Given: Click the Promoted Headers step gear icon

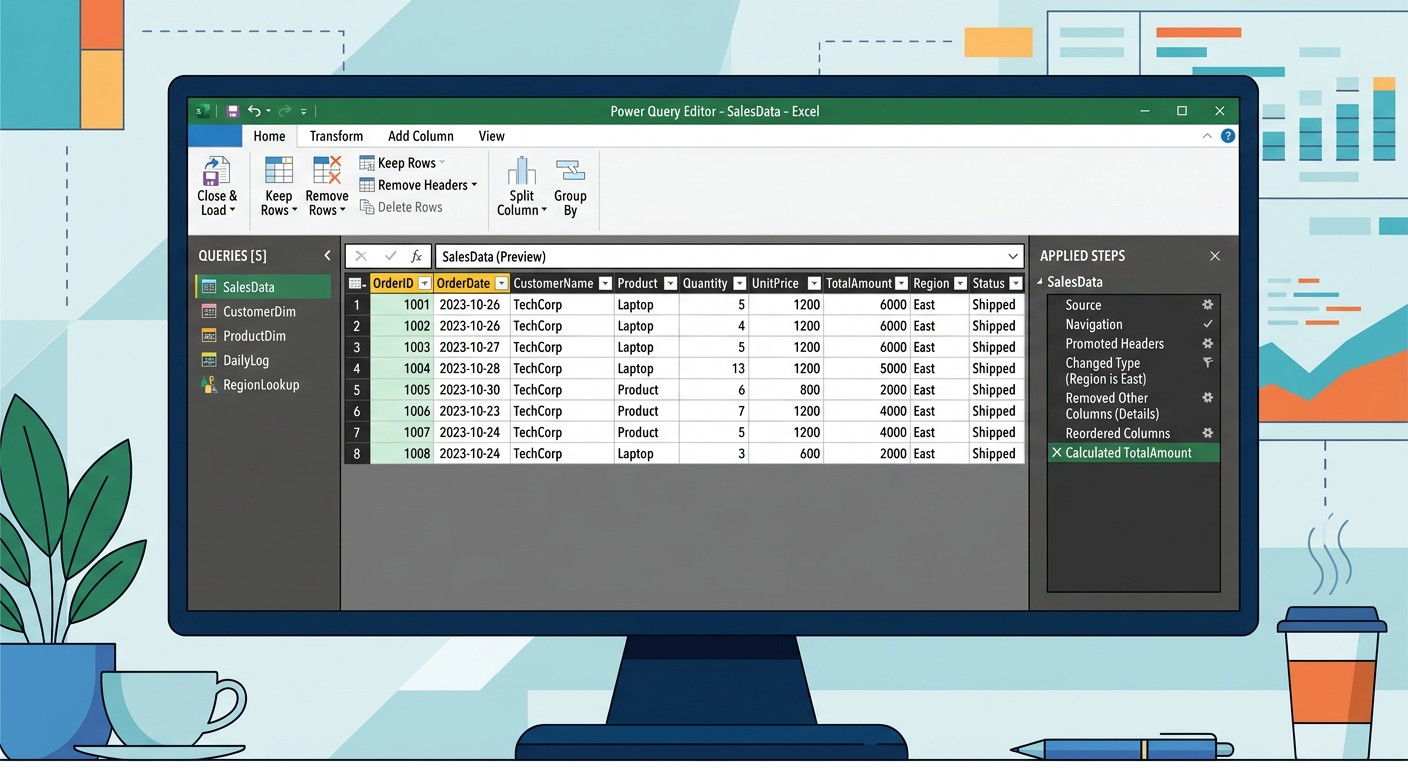Looking at the screenshot, I should click(1207, 343).
